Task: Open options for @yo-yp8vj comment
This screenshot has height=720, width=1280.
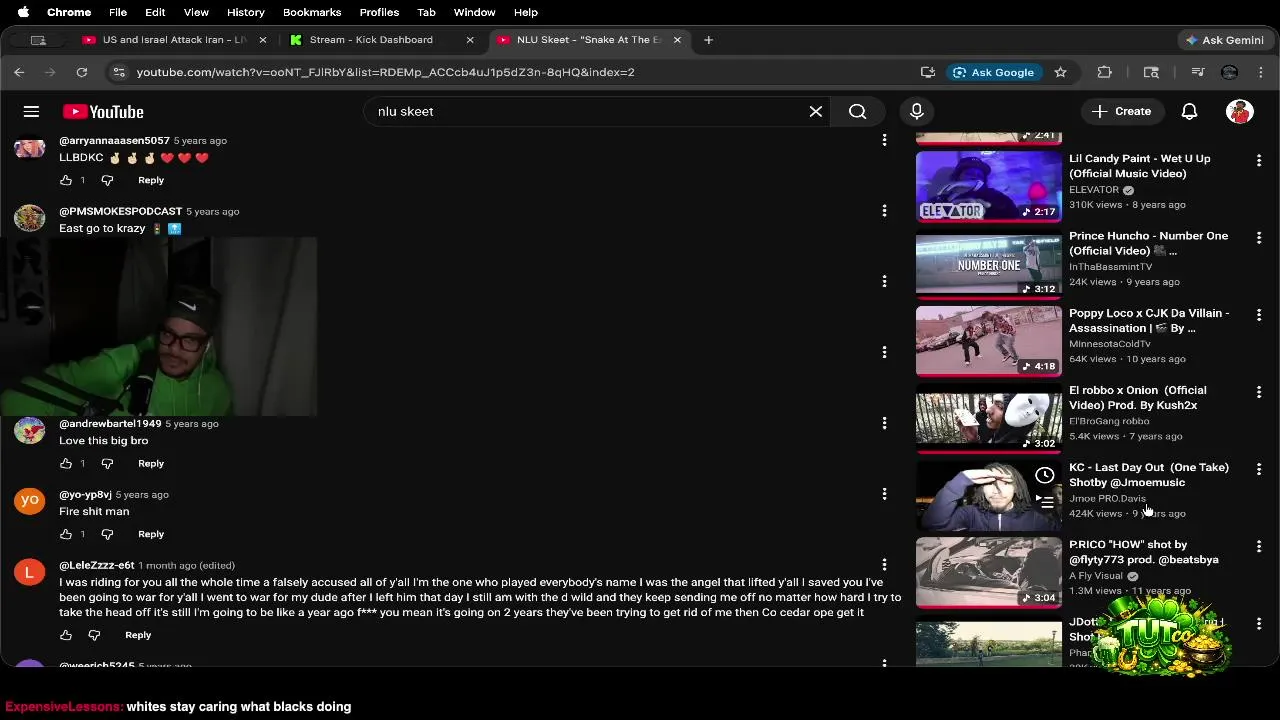Action: point(884,494)
